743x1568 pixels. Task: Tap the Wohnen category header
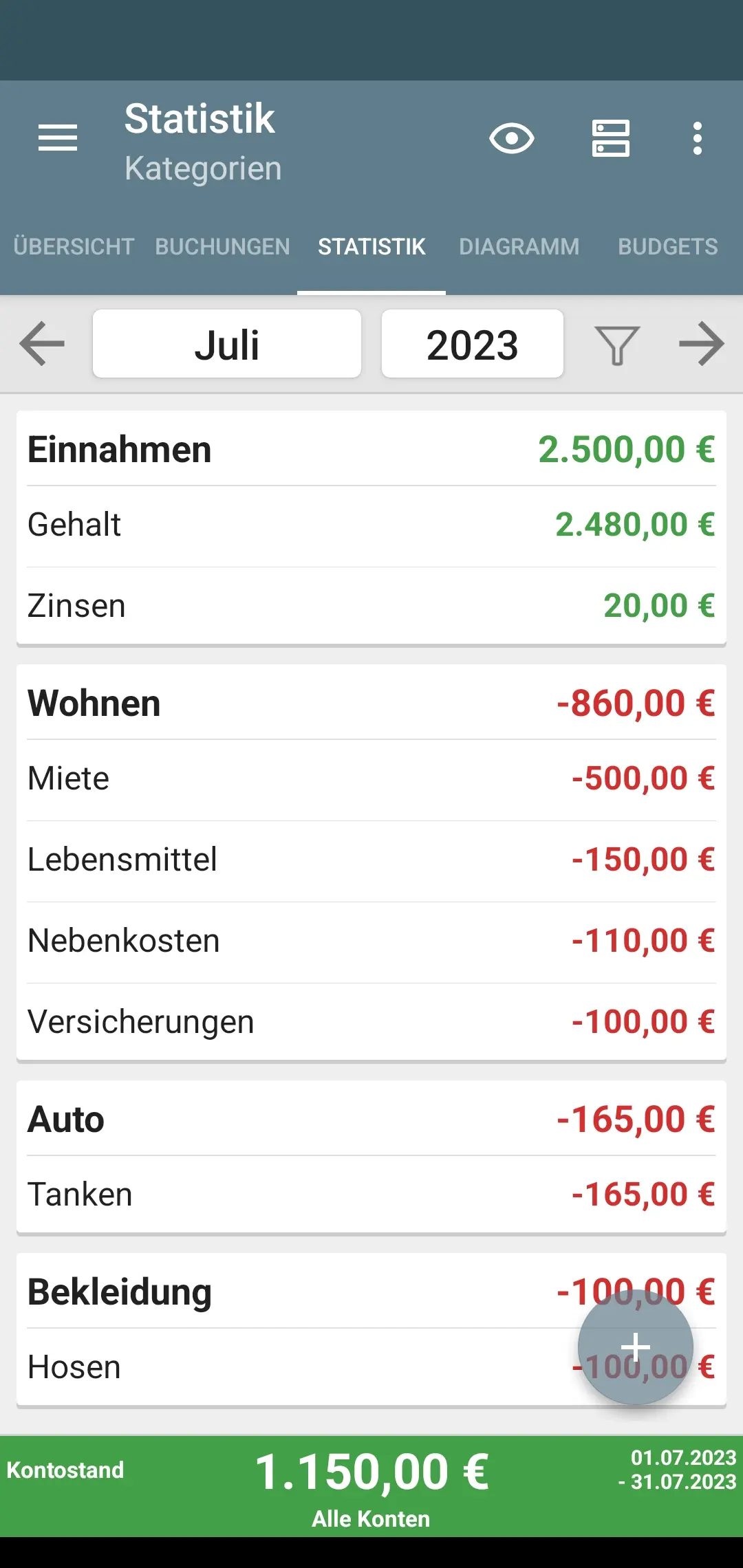pos(371,704)
